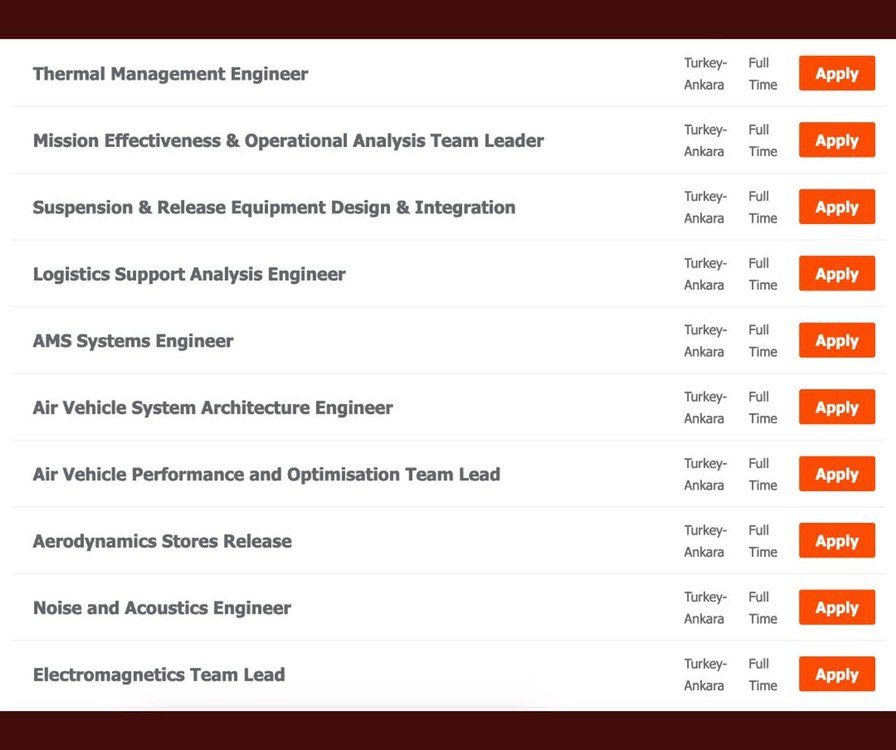Apply for Electromagnetics Team Lead role
Screen dimensions: 896x750
coord(836,675)
